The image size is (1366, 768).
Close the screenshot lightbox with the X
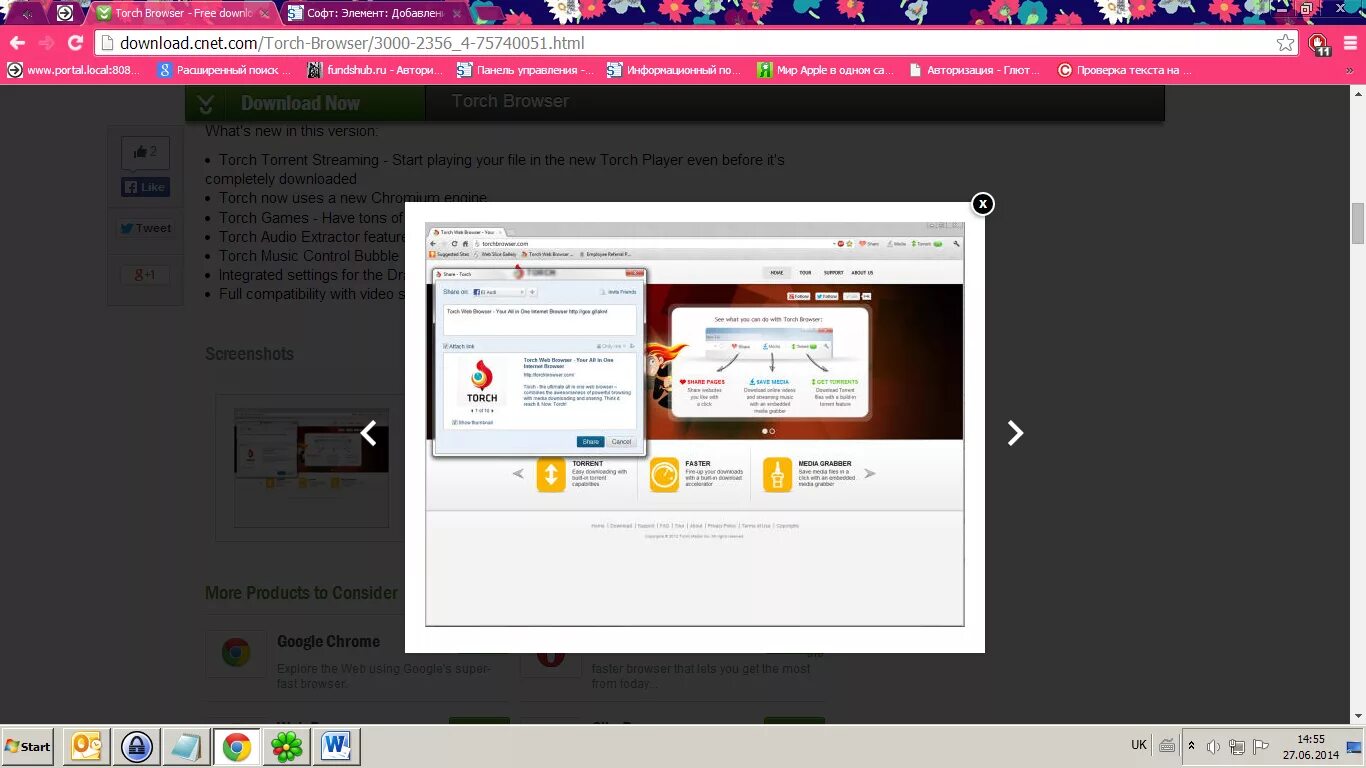tap(983, 204)
